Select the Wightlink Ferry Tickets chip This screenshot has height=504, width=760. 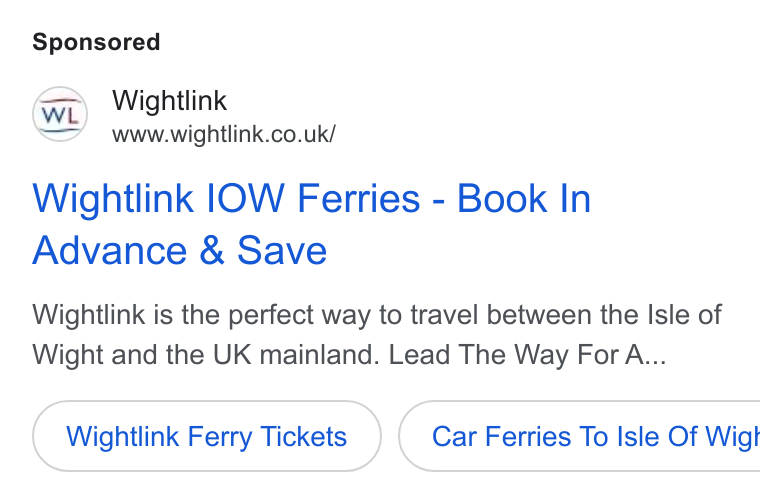point(207,436)
